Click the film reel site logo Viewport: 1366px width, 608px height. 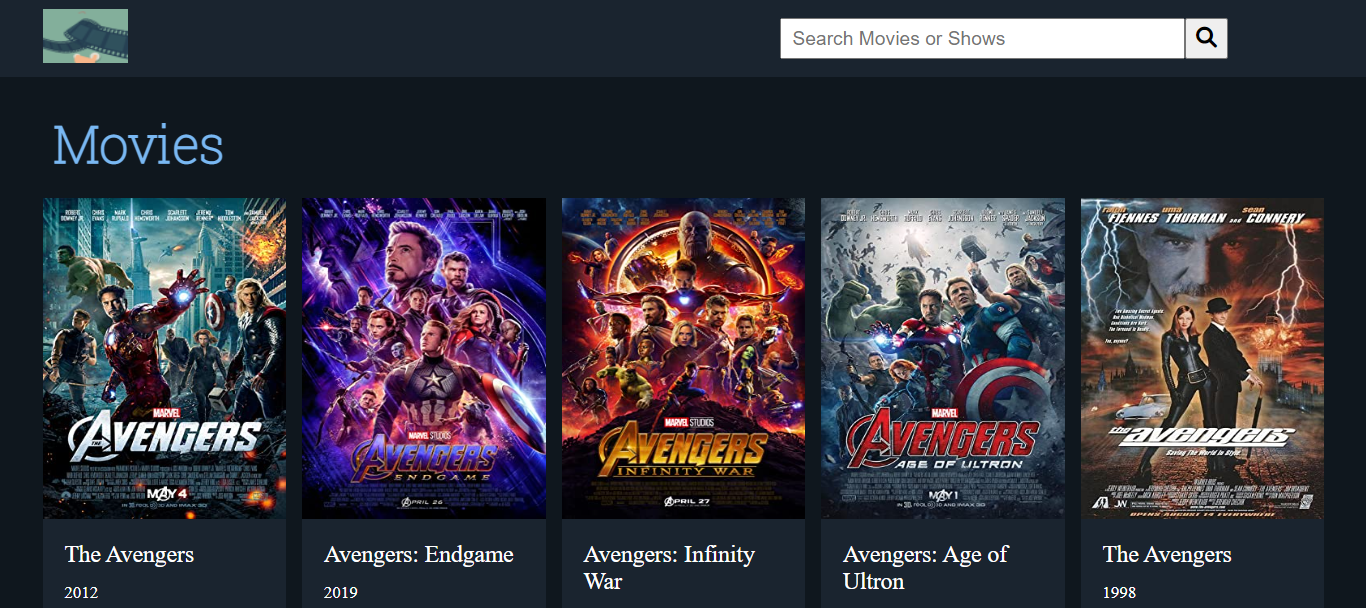(85, 36)
